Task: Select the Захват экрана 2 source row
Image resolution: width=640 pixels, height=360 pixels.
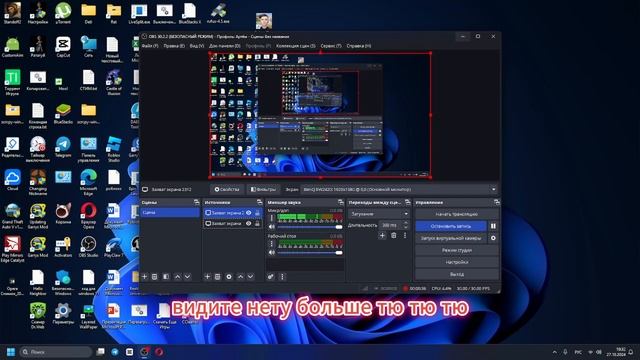Action: [x=233, y=213]
